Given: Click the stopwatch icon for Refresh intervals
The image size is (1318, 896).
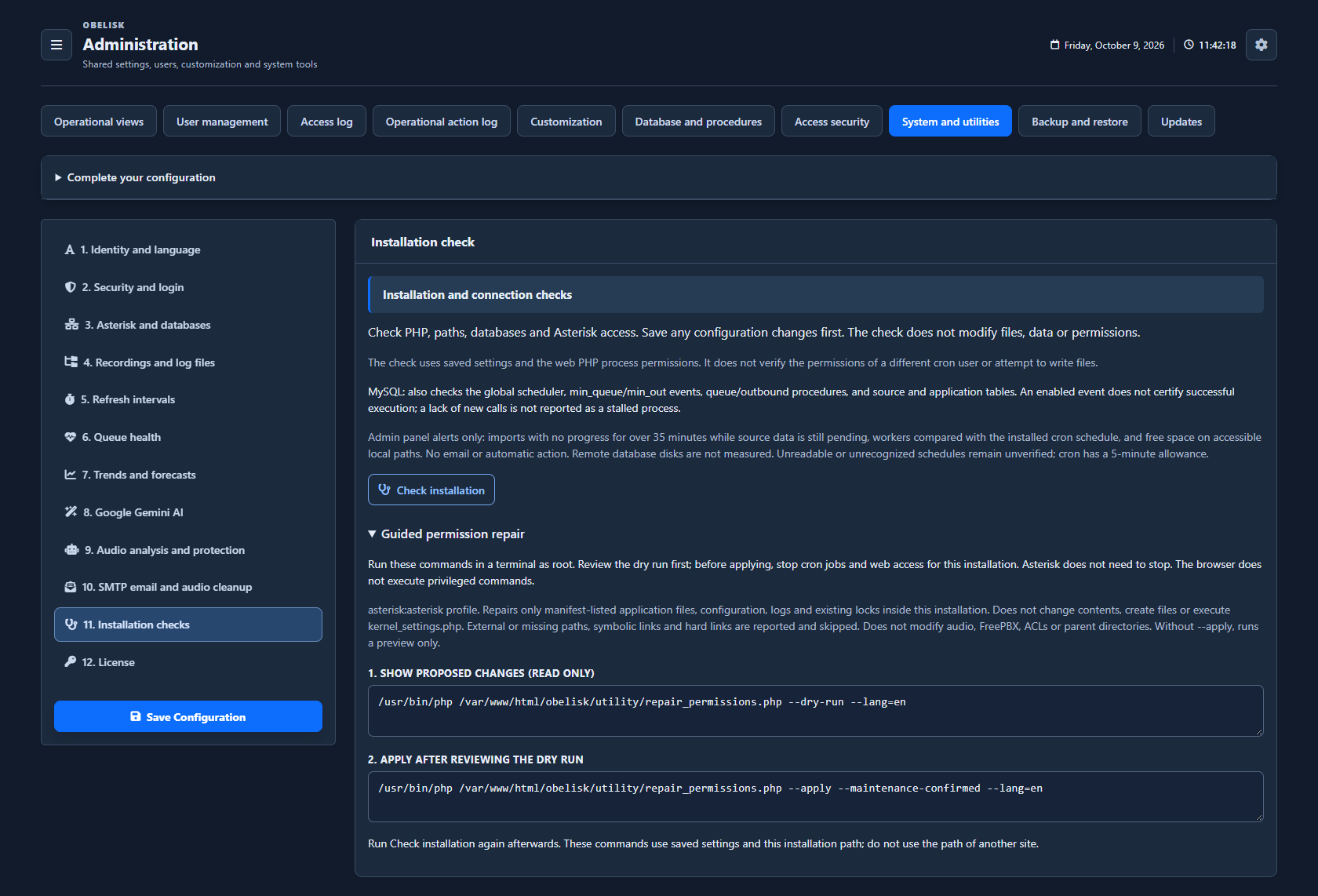Looking at the screenshot, I should pos(70,399).
